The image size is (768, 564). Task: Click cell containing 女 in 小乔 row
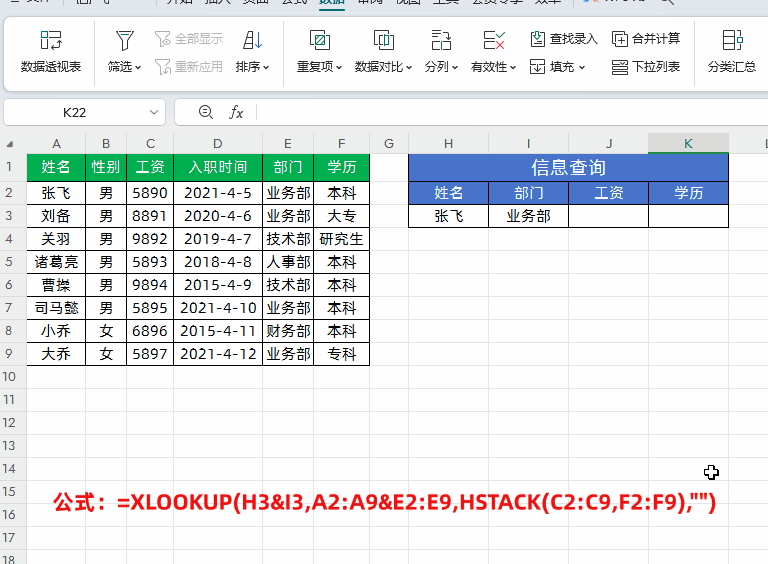106,331
